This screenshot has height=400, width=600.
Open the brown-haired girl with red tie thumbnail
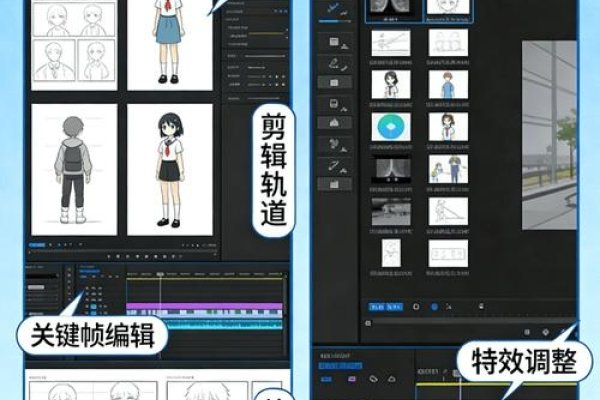pos(448,127)
